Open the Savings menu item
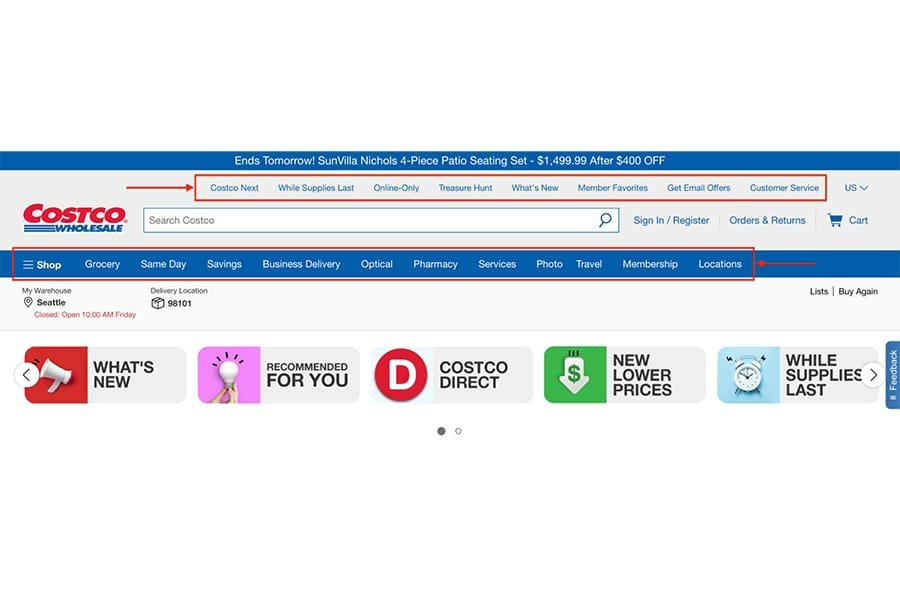The width and height of the screenshot is (900, 600). point(224,264)
